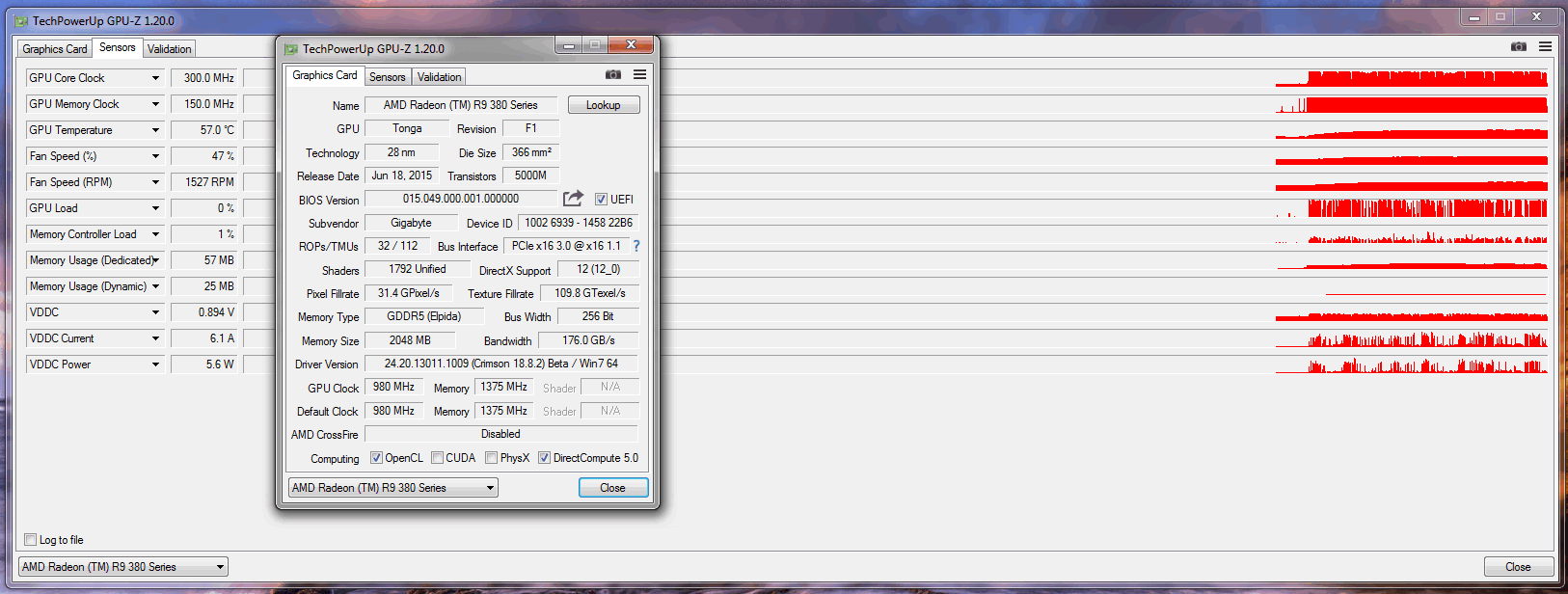Click the VDDC sensor value 0.894 V

tap(204, 312)
